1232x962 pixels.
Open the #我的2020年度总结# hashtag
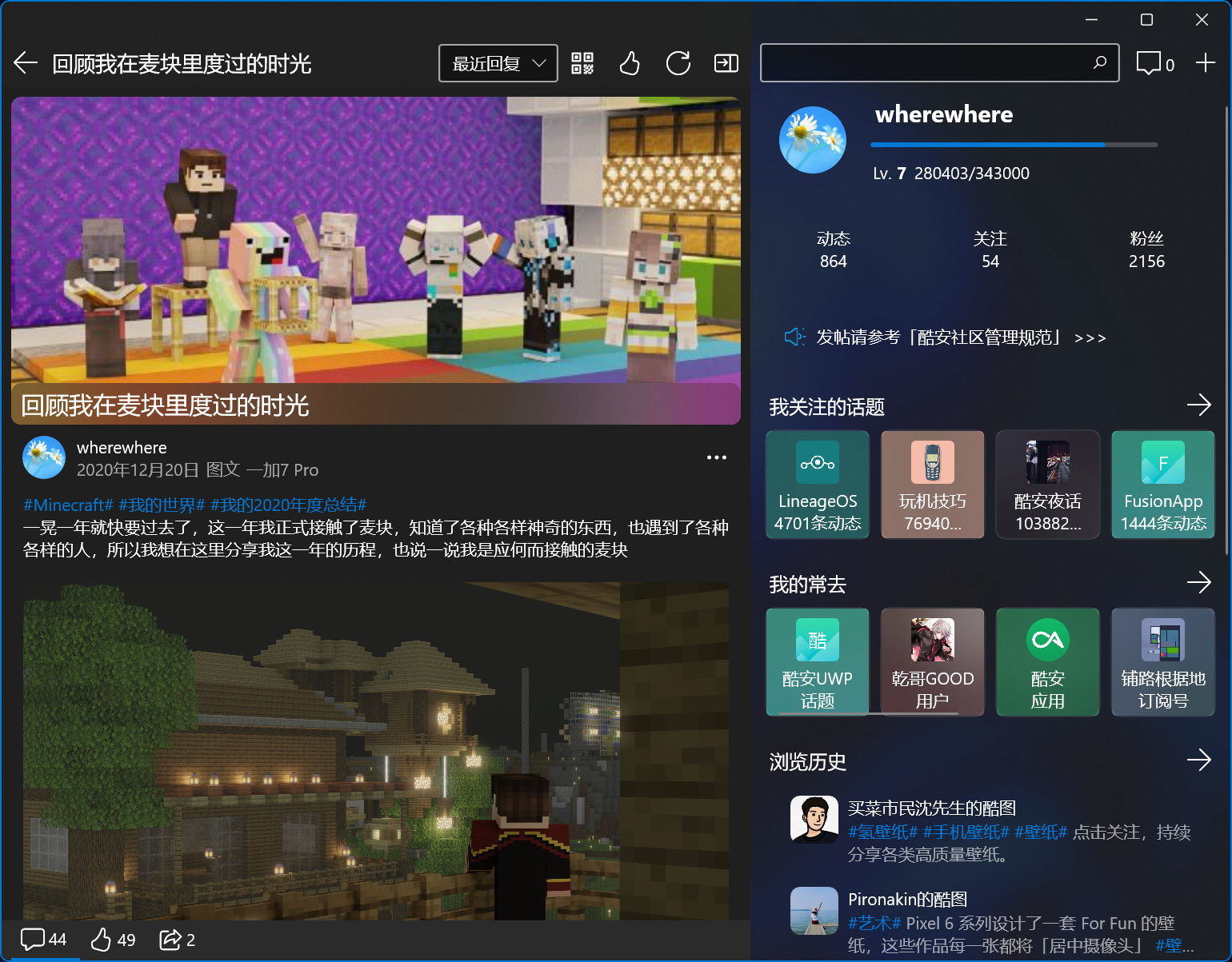pos(288,505)
